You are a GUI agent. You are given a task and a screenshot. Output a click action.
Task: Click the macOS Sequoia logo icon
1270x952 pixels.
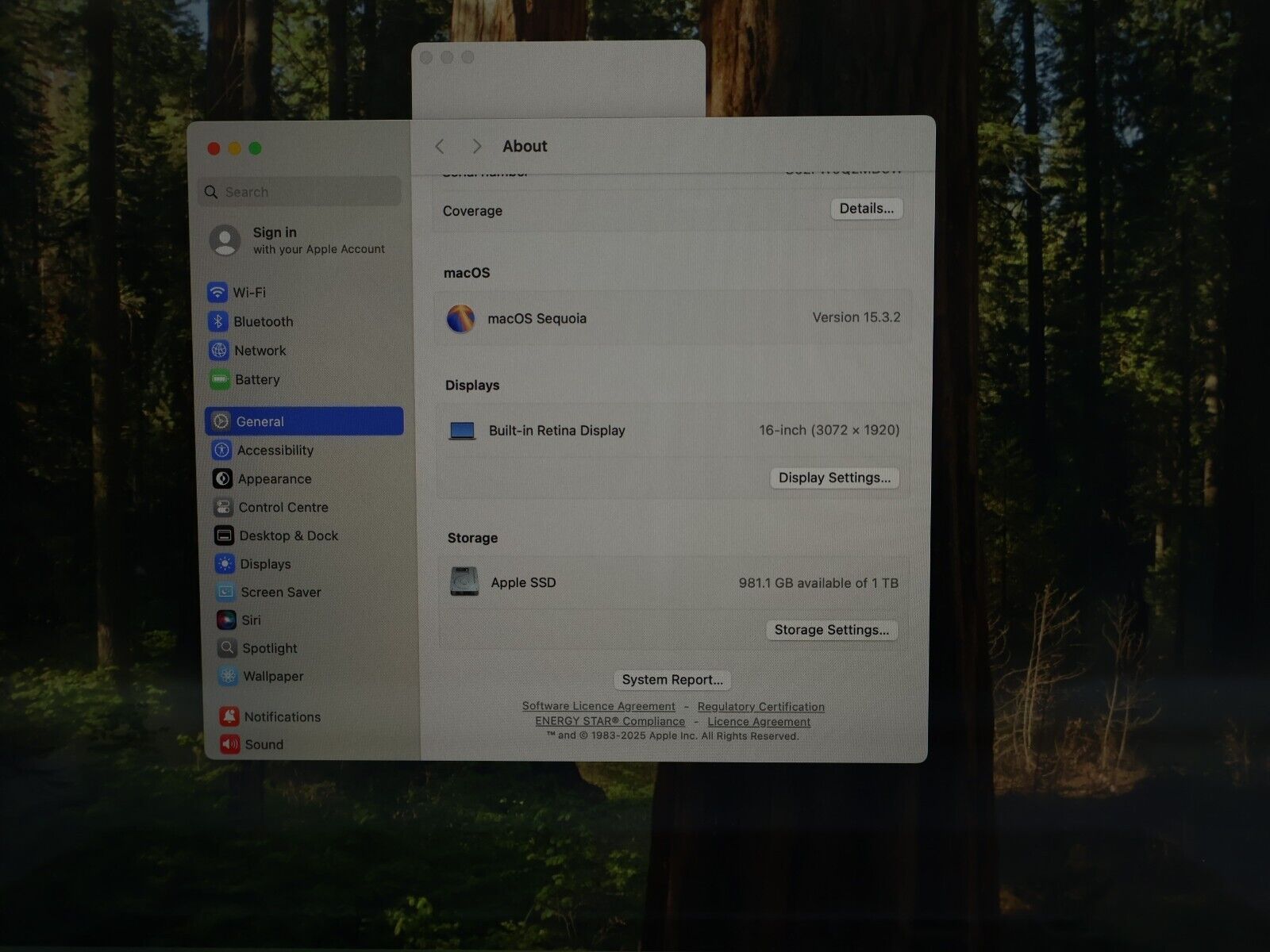[460, 318]
